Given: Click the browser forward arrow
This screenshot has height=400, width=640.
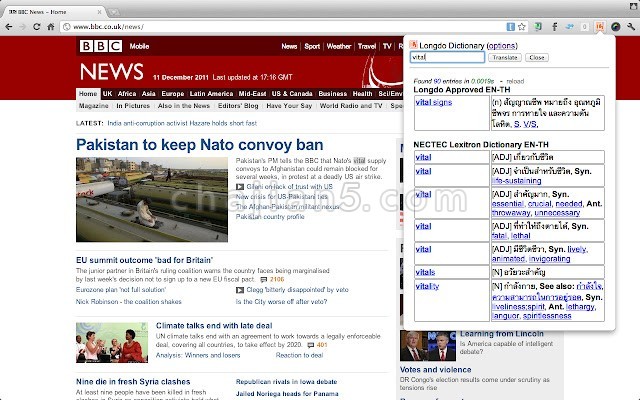Looking at the screenshot, I should coord(22,27).
